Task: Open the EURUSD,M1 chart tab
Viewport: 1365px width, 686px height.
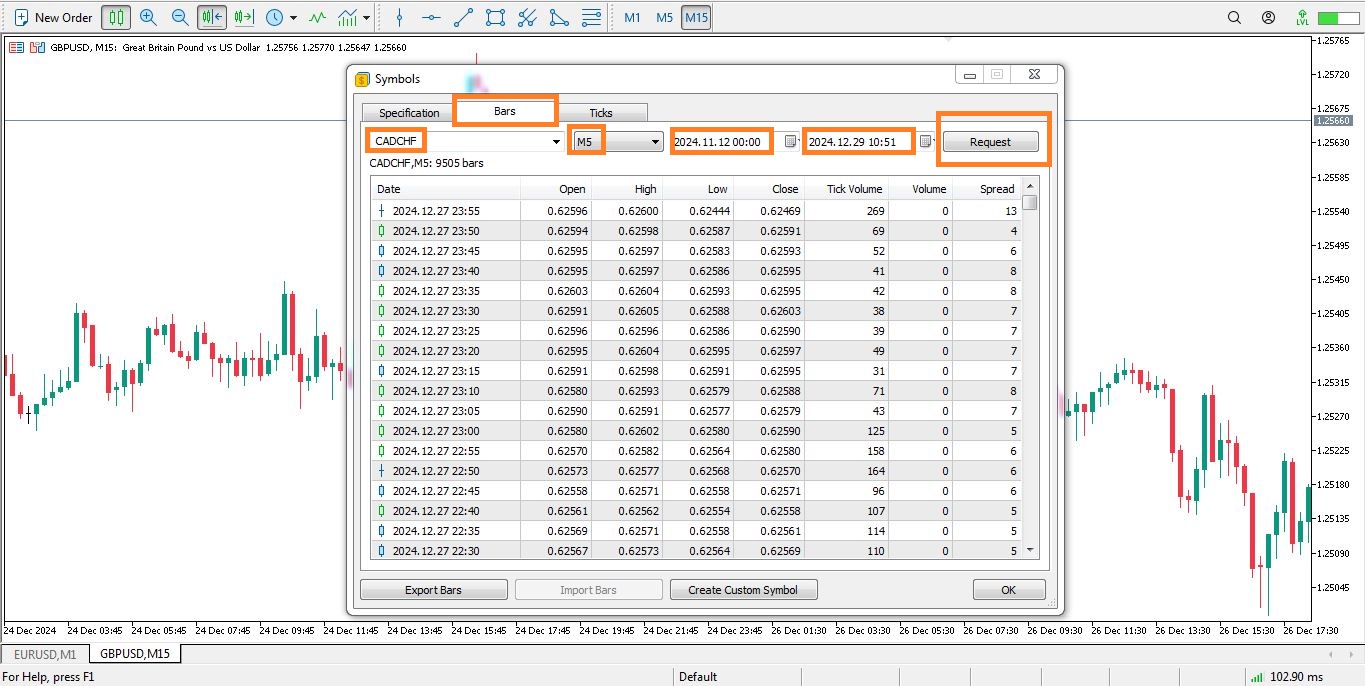Action: tap(45, 654)
